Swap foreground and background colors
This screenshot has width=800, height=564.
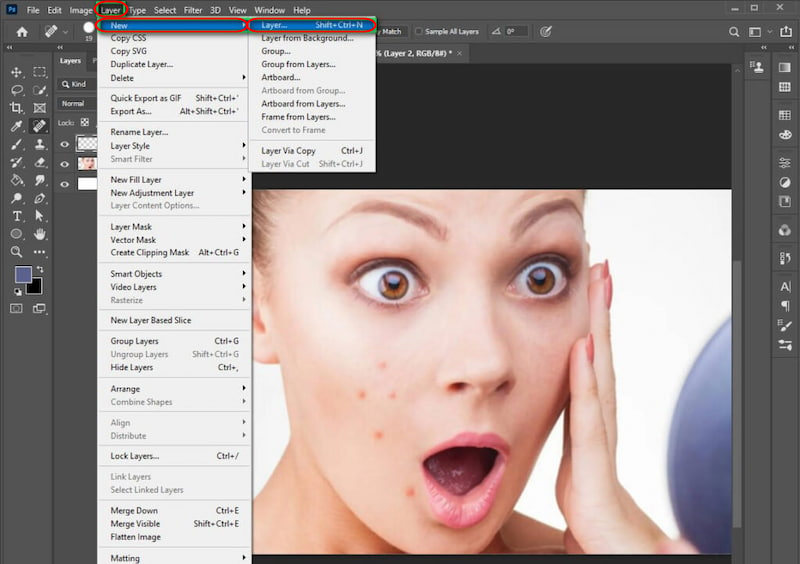coord(40,268)
